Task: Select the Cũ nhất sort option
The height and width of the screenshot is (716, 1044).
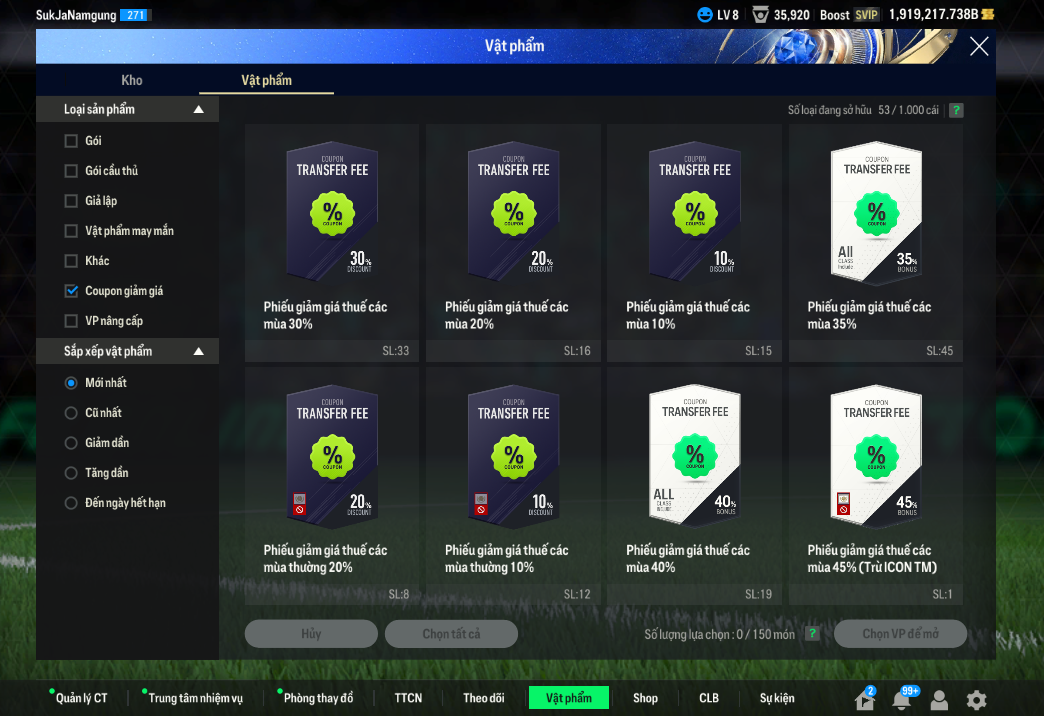Action: click(x=71, y=413)
